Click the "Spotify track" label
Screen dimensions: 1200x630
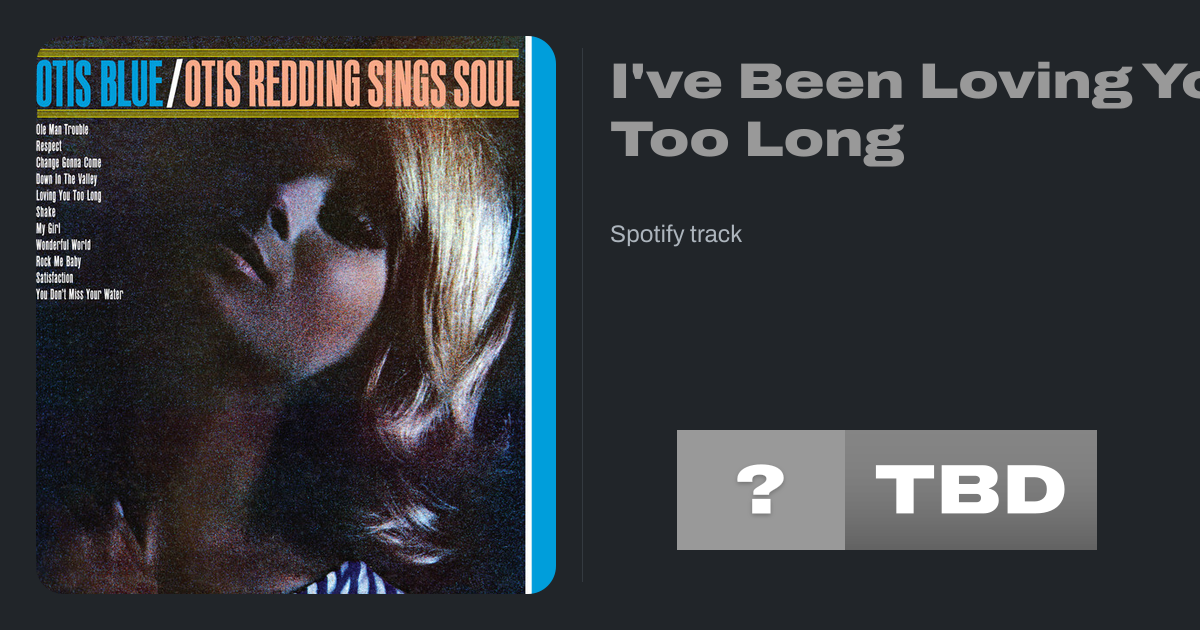676,234
